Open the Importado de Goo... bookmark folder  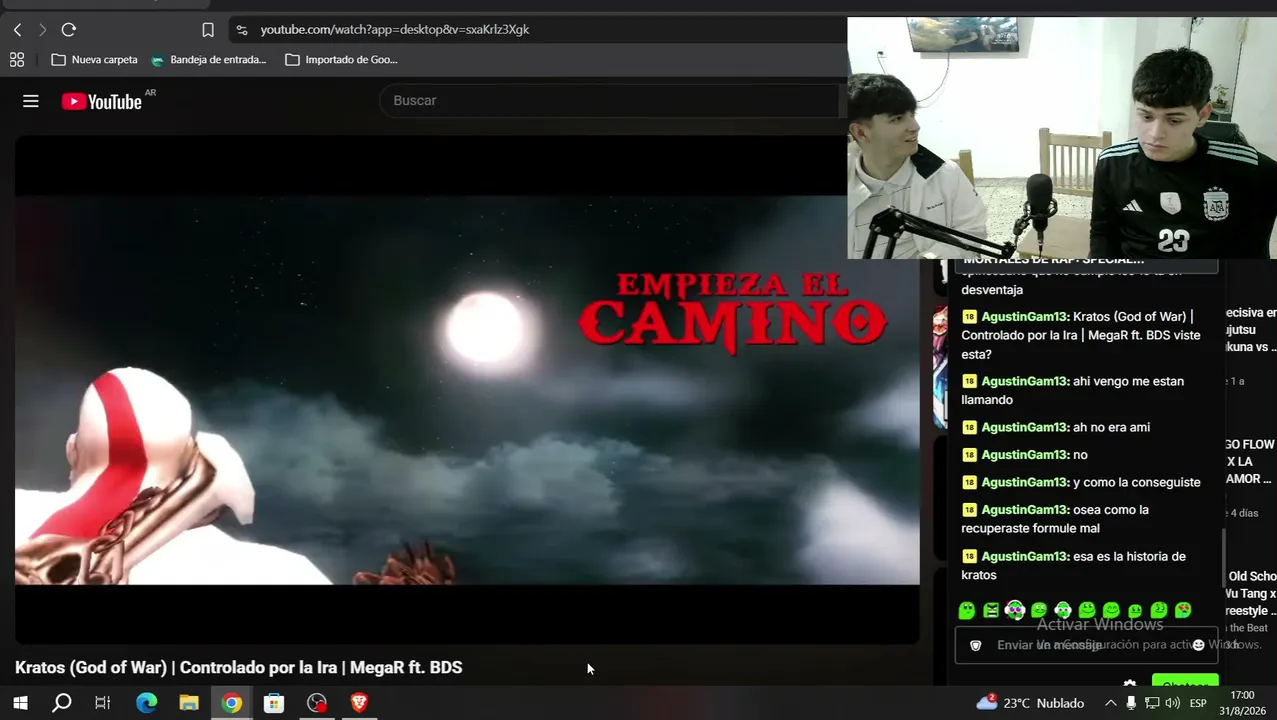(x=341, y=60)
